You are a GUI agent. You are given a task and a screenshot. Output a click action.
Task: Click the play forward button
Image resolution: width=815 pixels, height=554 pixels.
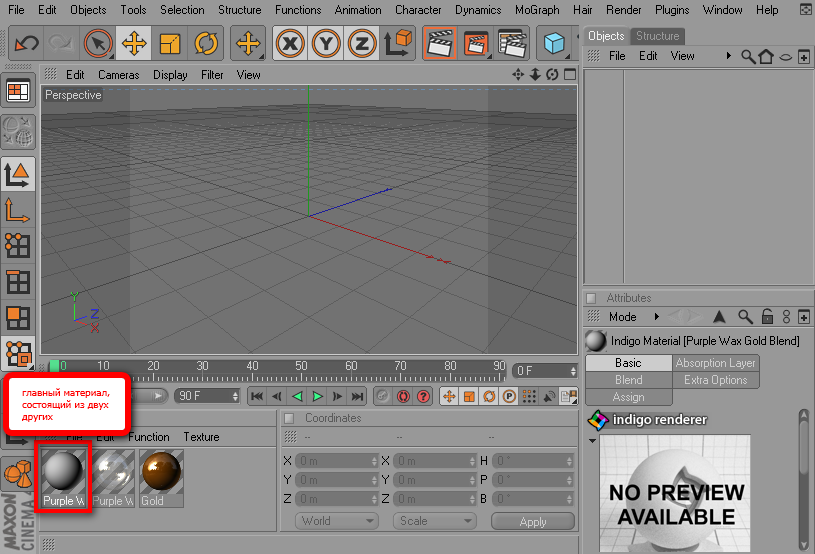tap(317, 396)
